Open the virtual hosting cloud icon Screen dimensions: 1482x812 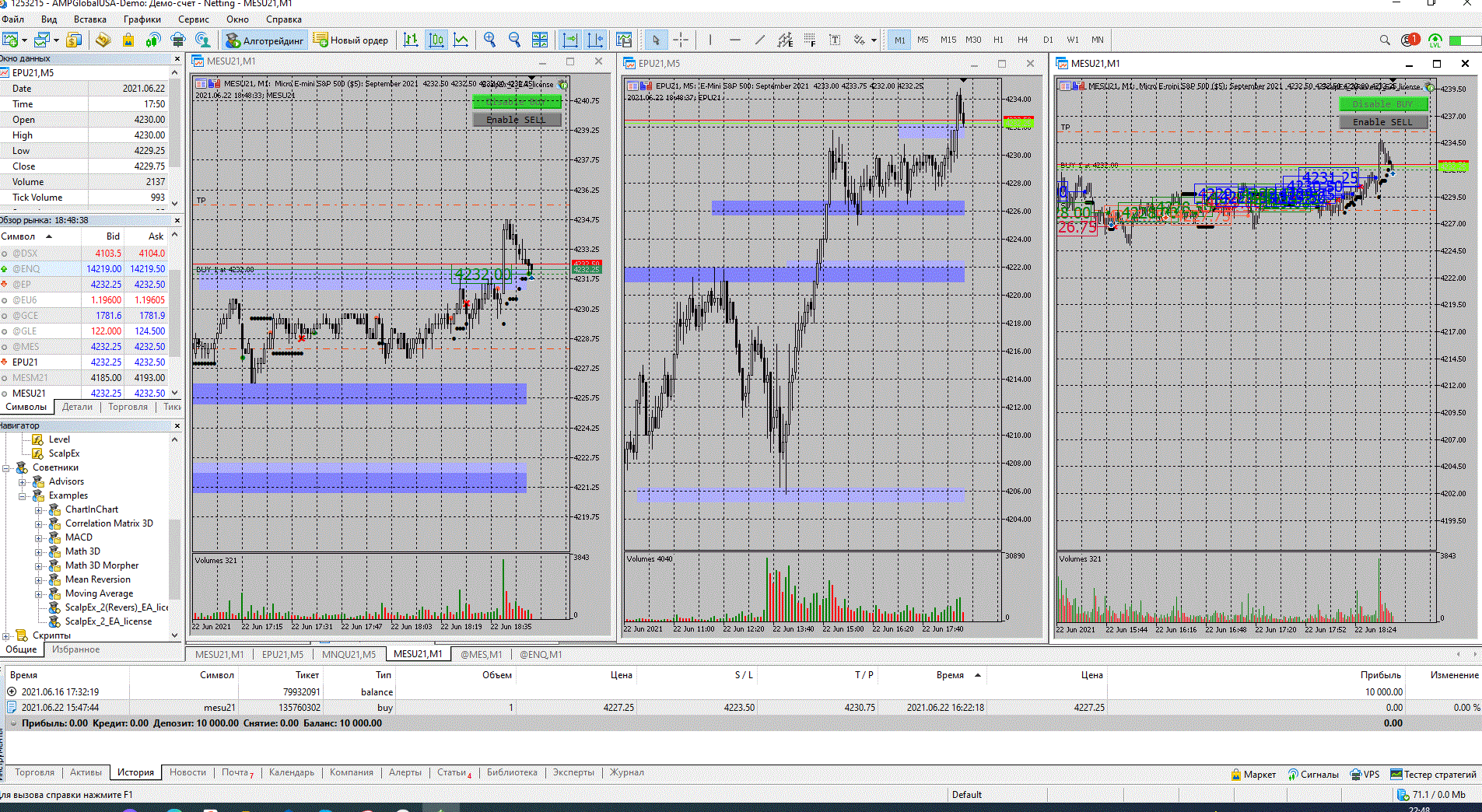tap(178, 40)
